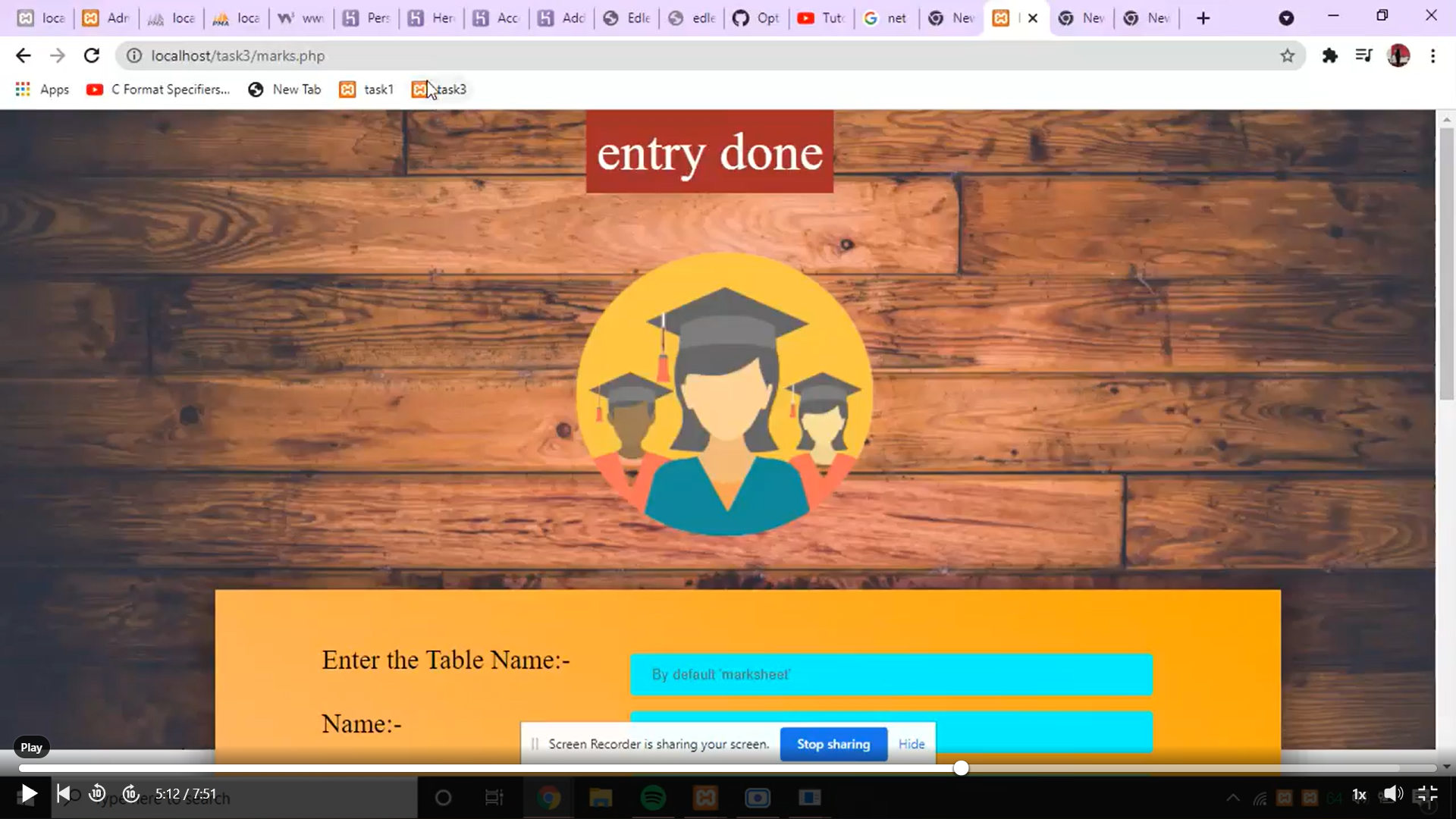Skip the video forward ten seconds
1456x819 pixels.
130,794
